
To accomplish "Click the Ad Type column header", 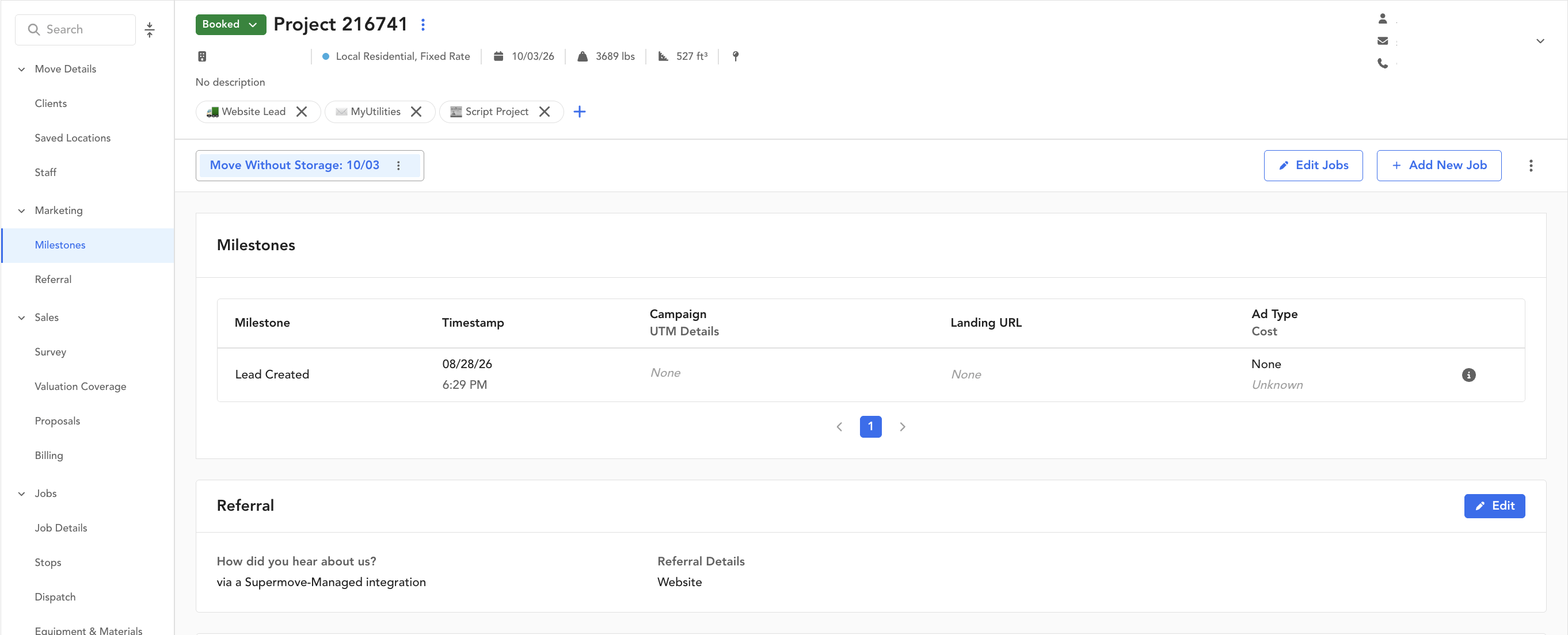I will coord(1274,315).
